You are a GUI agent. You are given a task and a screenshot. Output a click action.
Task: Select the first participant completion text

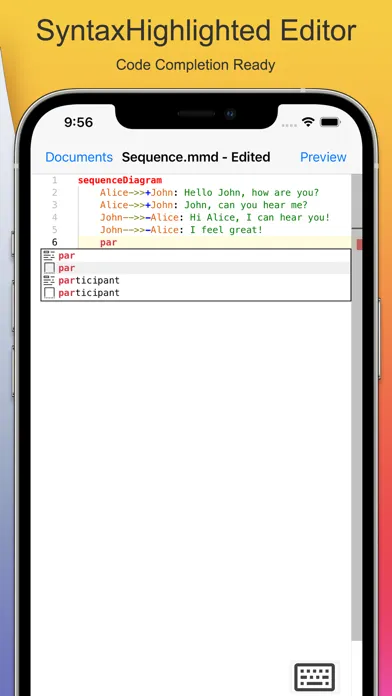(x=89, y=281)
